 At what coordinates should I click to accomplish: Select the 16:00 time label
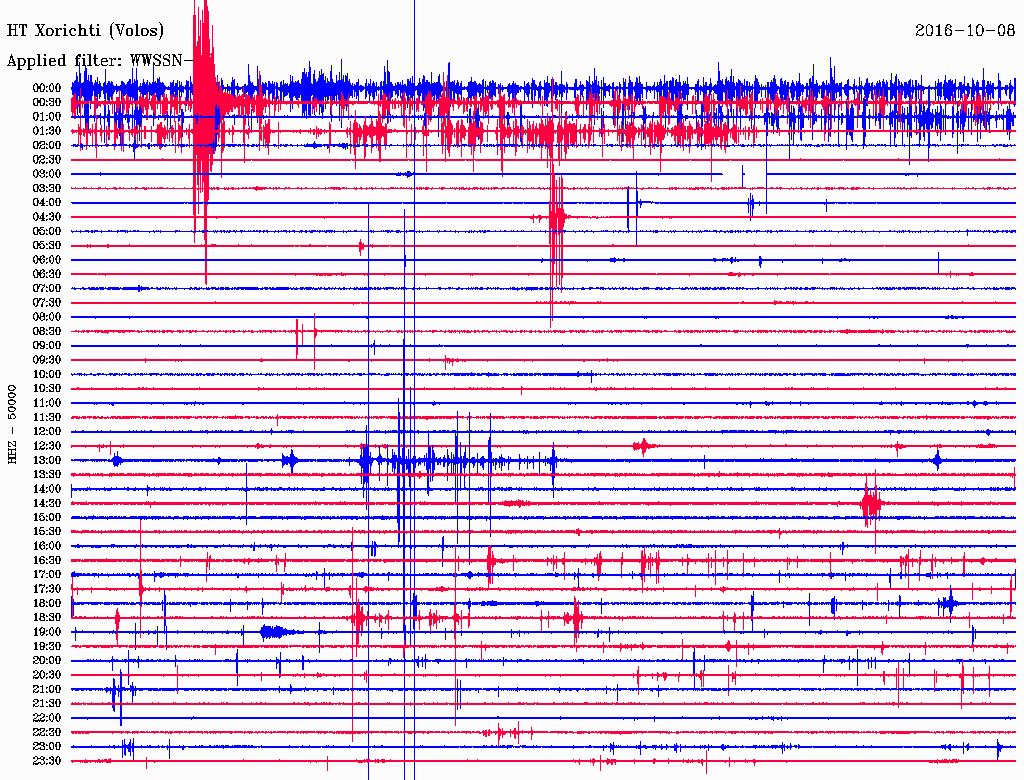(47, 546)
